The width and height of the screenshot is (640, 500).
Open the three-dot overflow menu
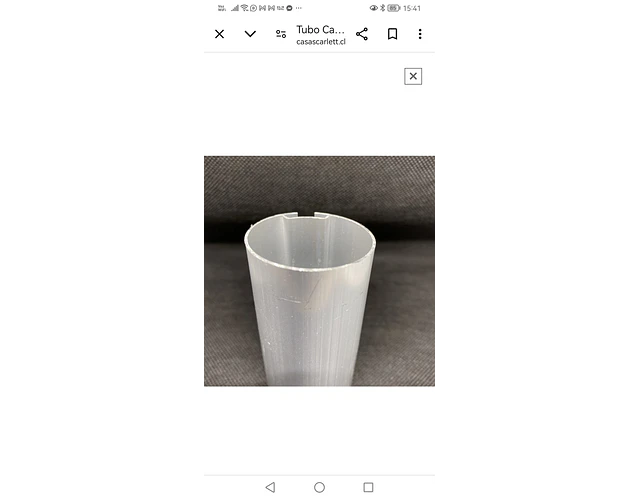(x=420, y=34)
